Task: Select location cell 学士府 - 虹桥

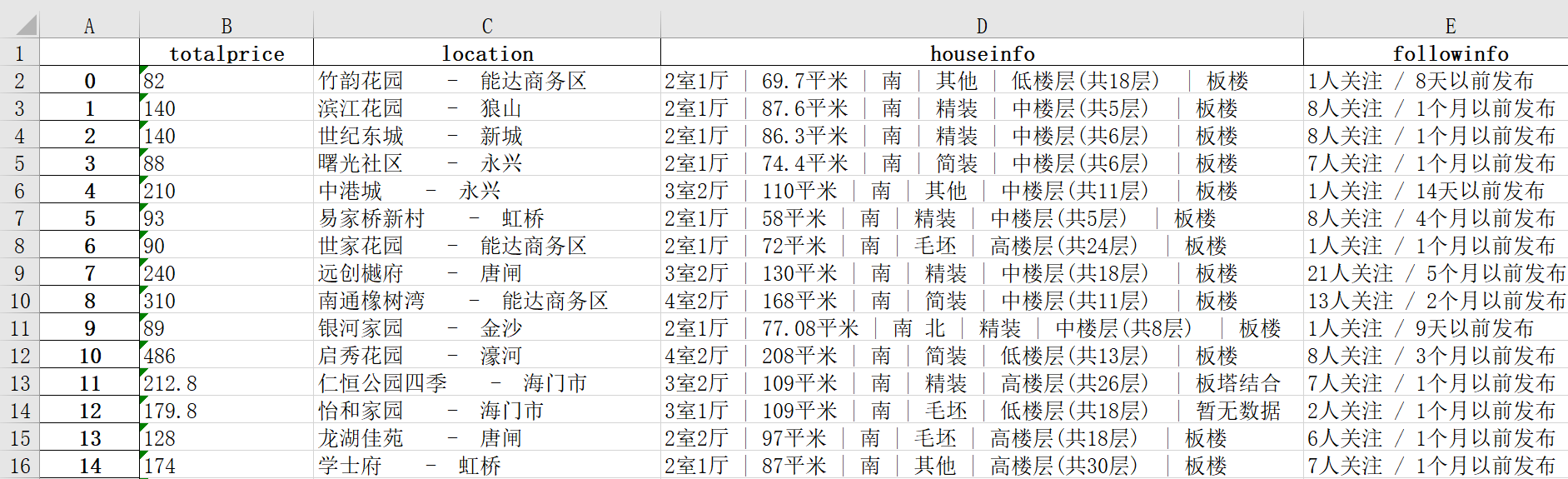Action: [487, 466]
